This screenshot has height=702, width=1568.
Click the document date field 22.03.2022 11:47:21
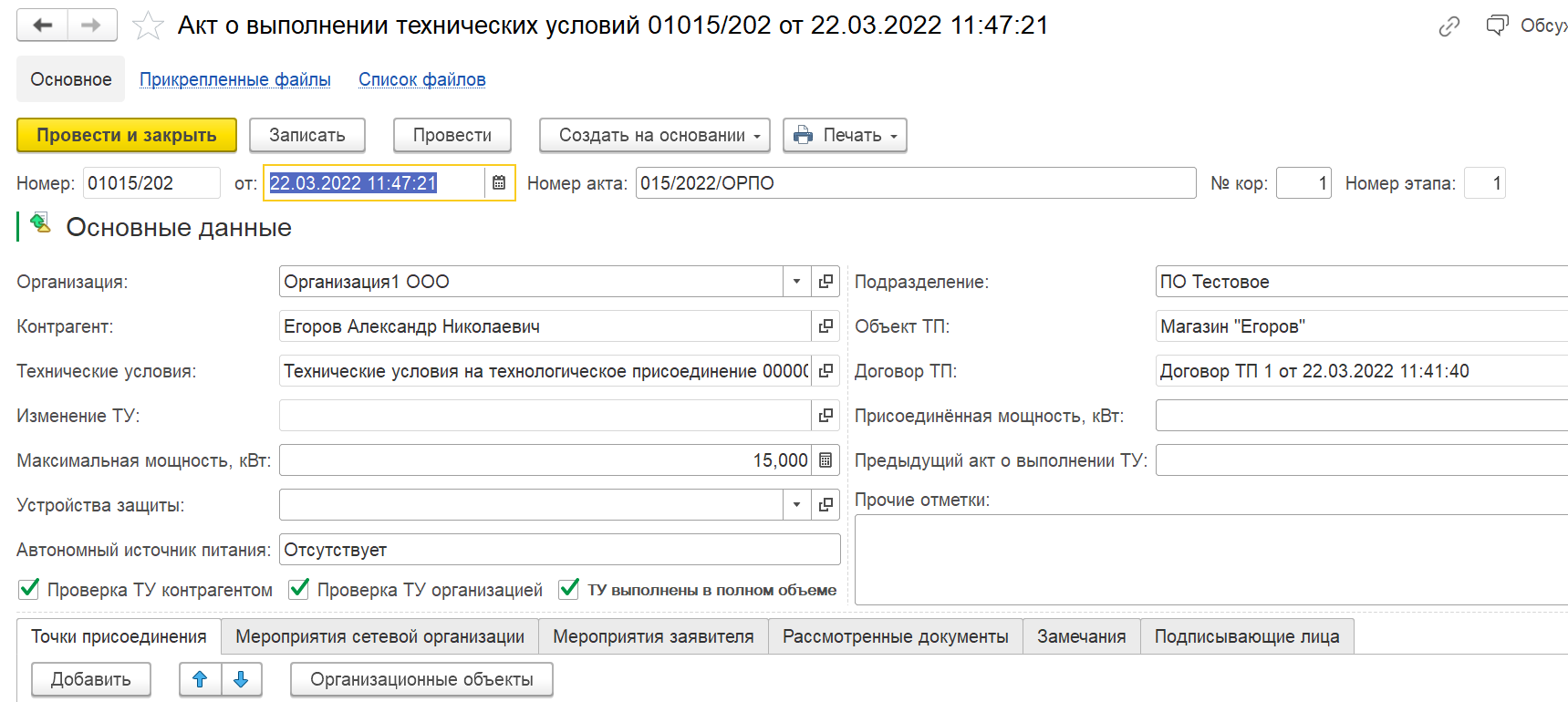click(x=374, y=183)
